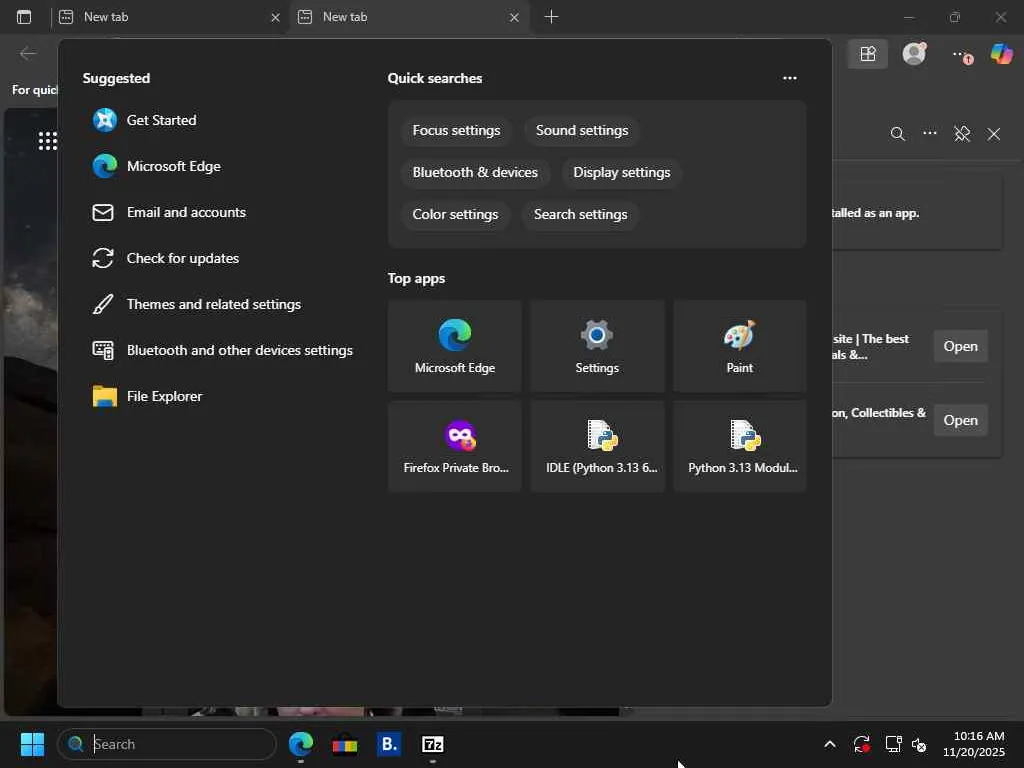Select Sound settings quick search
This screenshot has width=1024, height=768.
(582, 130)
